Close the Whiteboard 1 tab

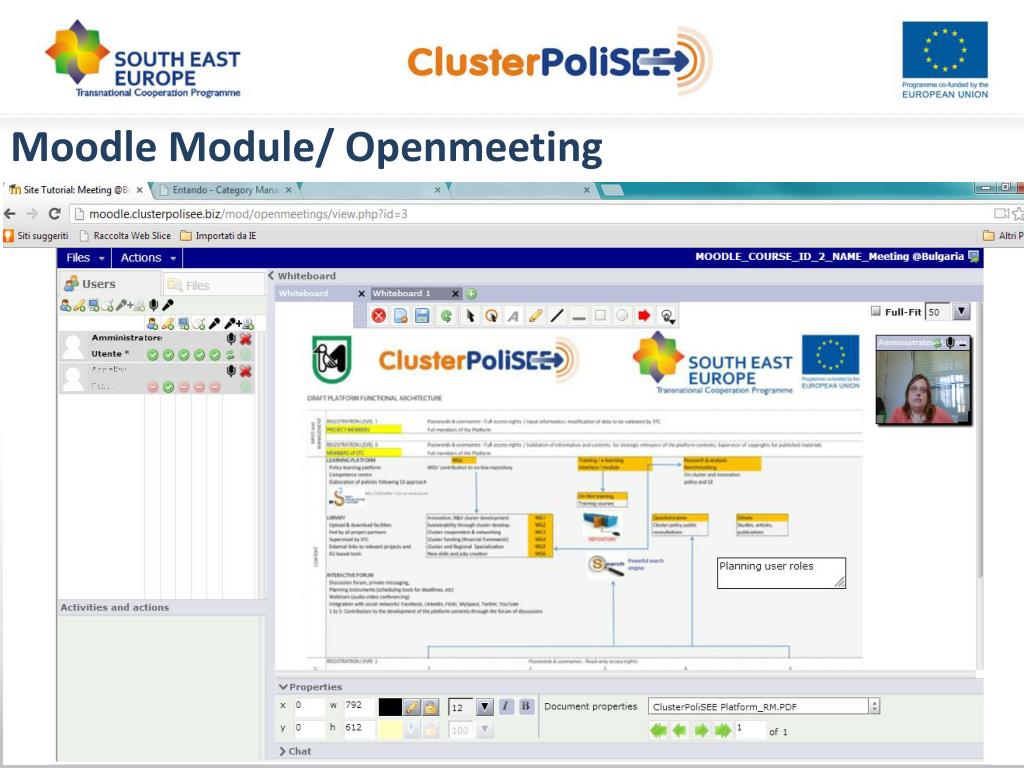(x=455, y=294)
